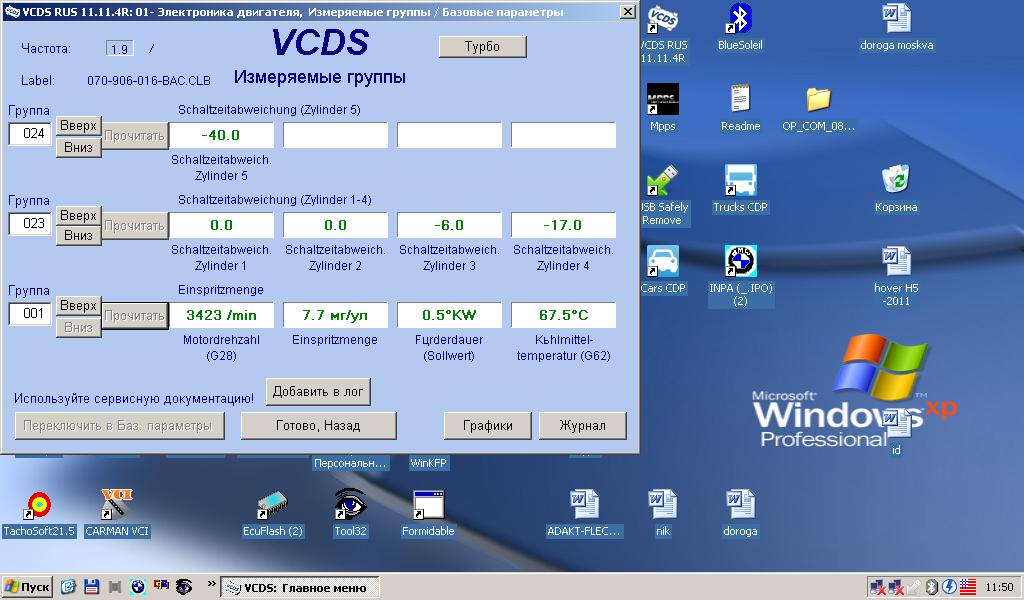The image size is (1024, 600).
Task: Open the Корзина recycle bin
Action: click(896, 189)
